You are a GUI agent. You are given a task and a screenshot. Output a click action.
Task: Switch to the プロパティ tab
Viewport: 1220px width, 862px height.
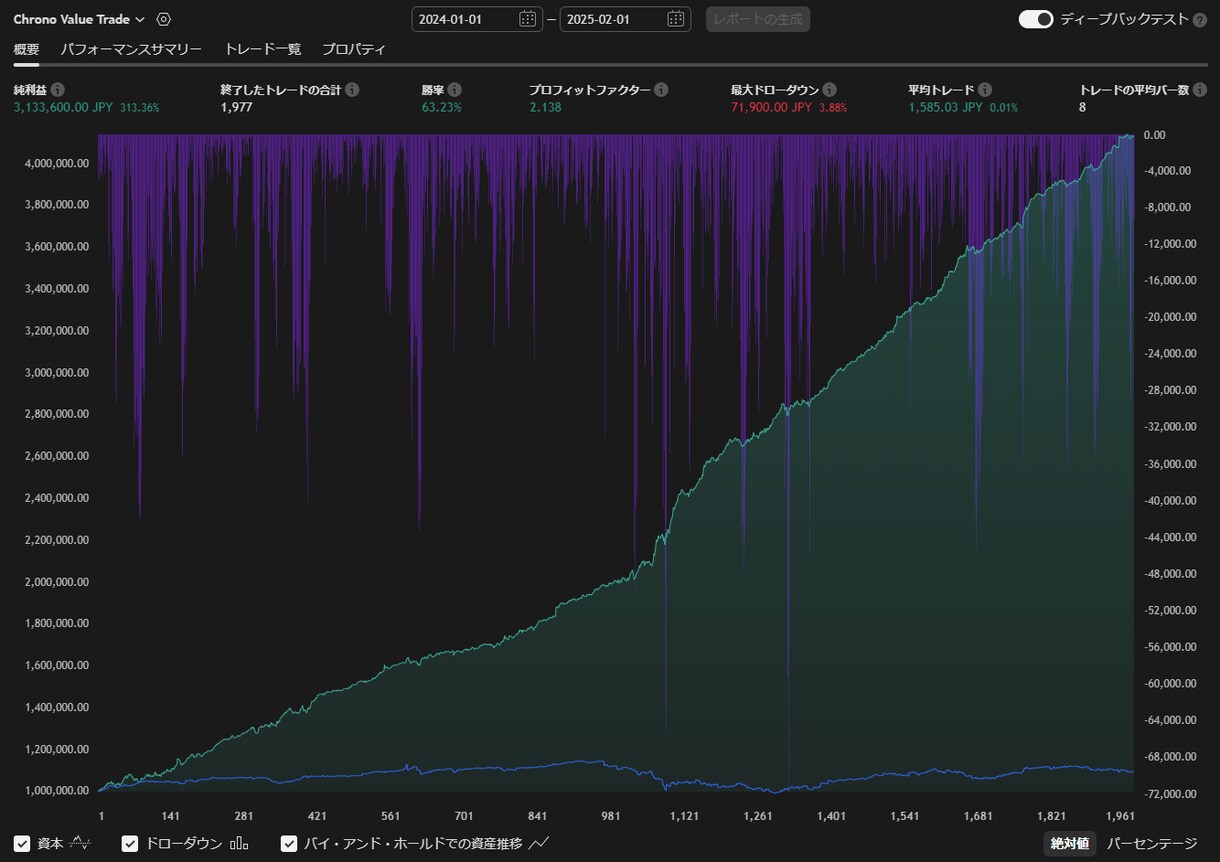point(353,49)
